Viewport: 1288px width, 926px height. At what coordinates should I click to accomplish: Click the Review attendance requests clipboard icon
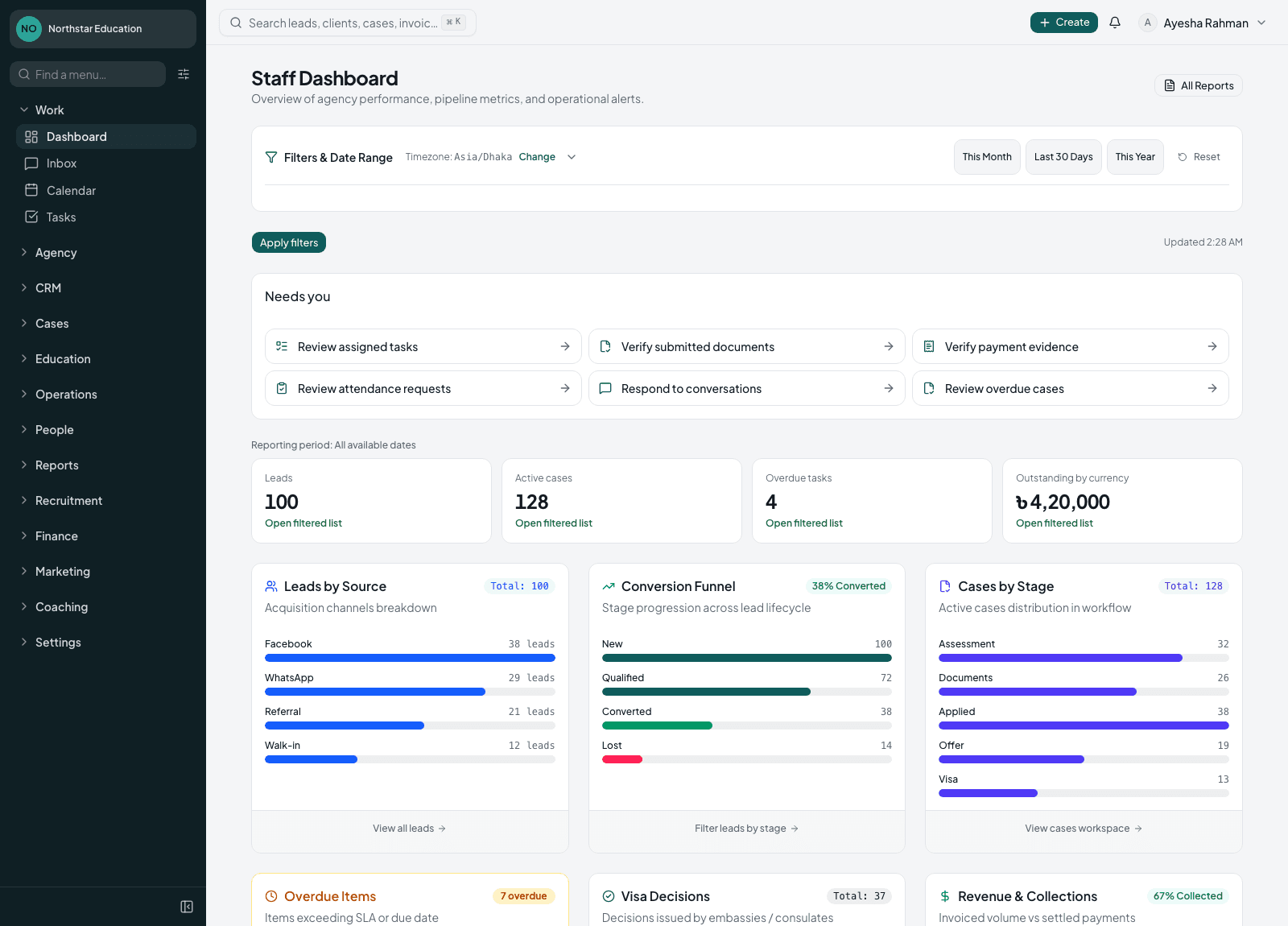coord(282,388)
